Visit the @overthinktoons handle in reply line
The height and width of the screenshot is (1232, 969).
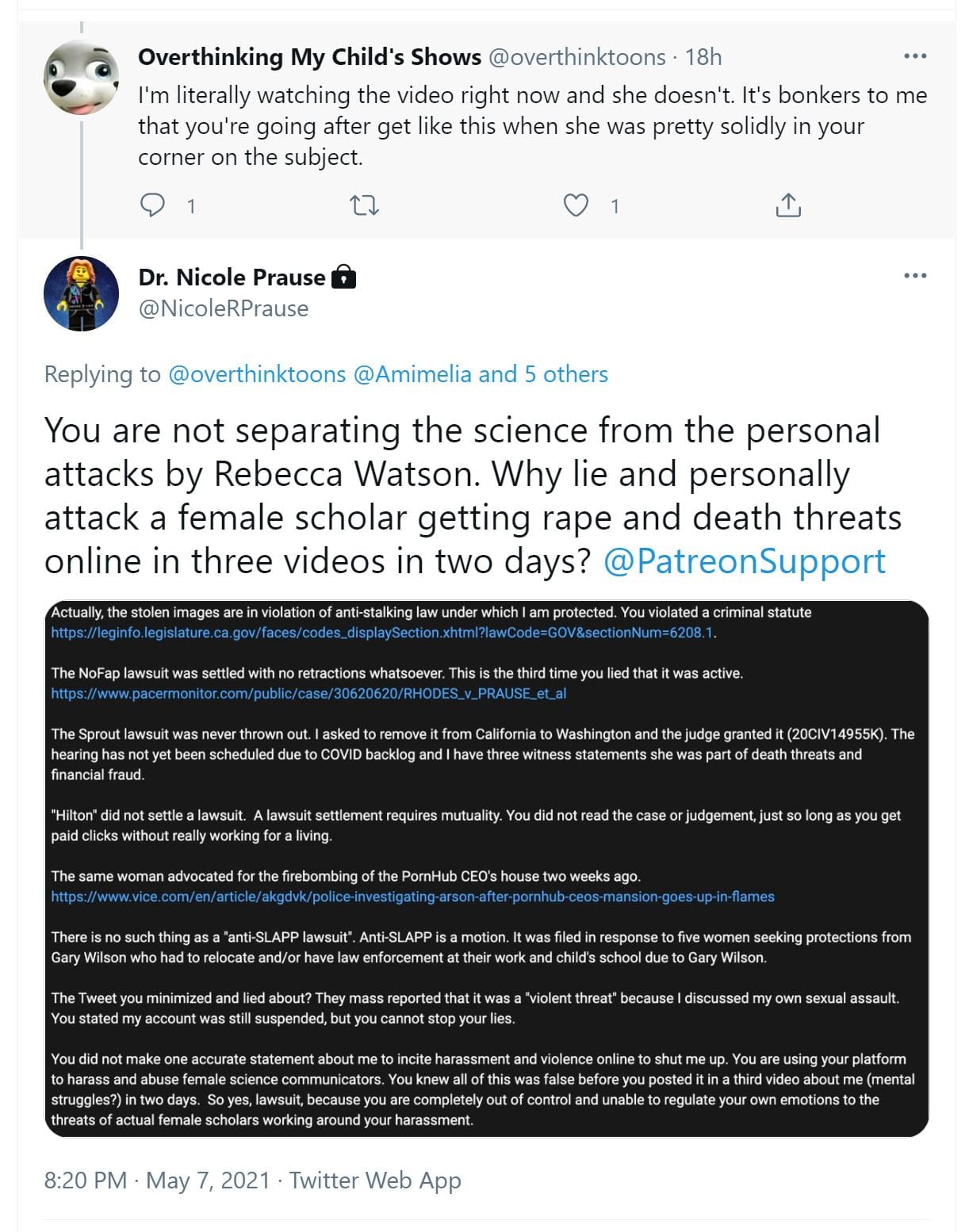[257, 374]
